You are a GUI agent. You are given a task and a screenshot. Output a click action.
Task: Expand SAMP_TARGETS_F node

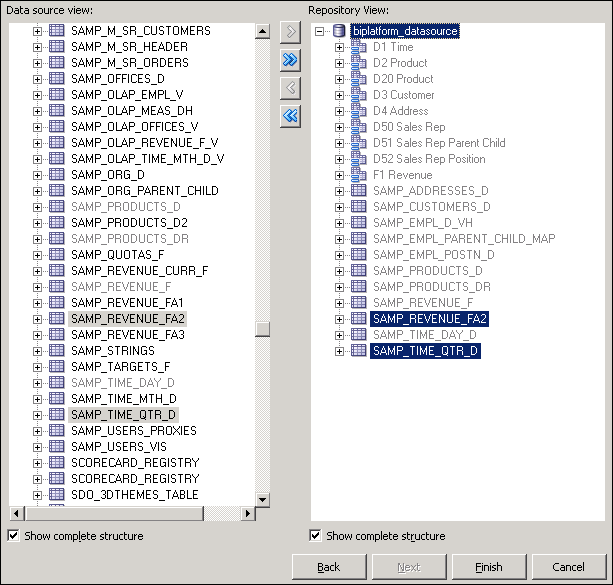(x=38, y=367)
